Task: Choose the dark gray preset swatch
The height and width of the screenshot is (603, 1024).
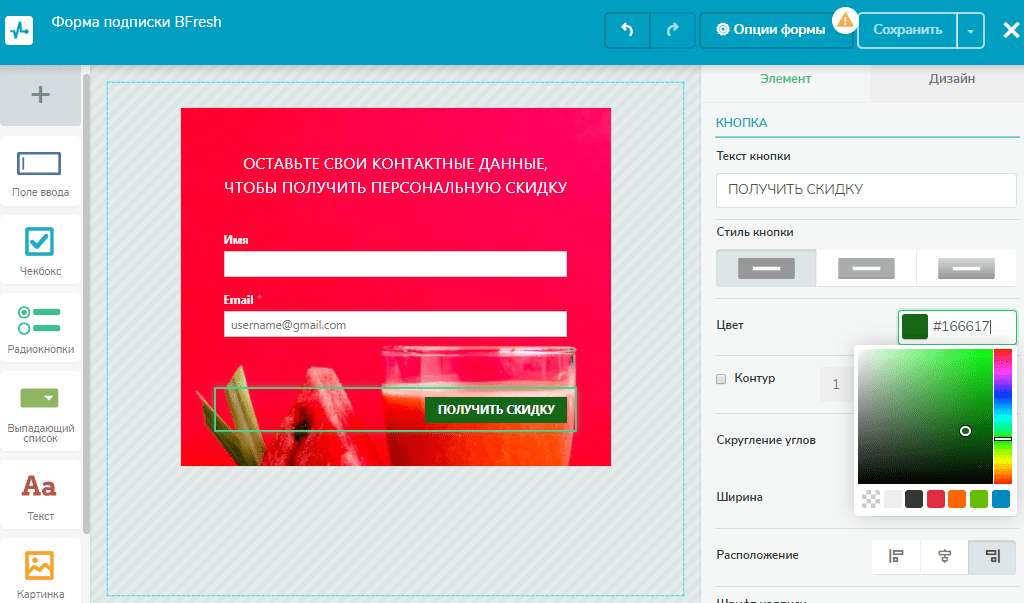Action: pos(914,499)
